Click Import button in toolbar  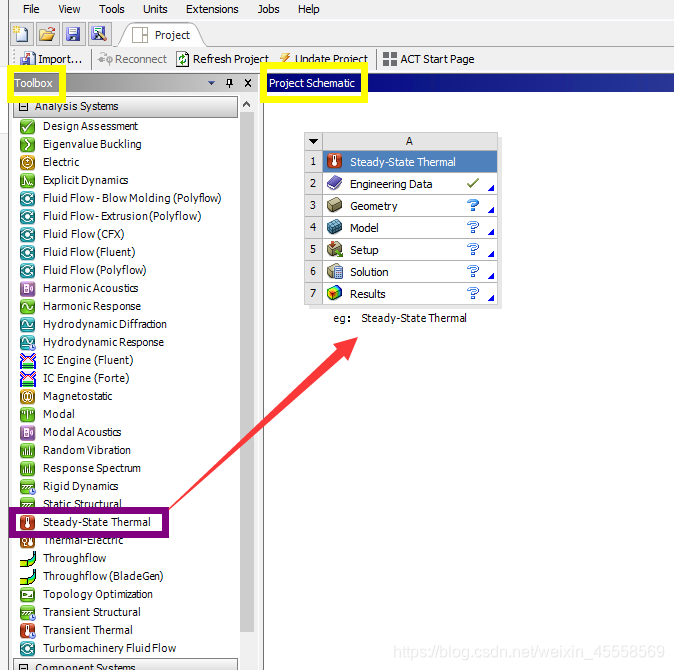[x=51, y=59]
